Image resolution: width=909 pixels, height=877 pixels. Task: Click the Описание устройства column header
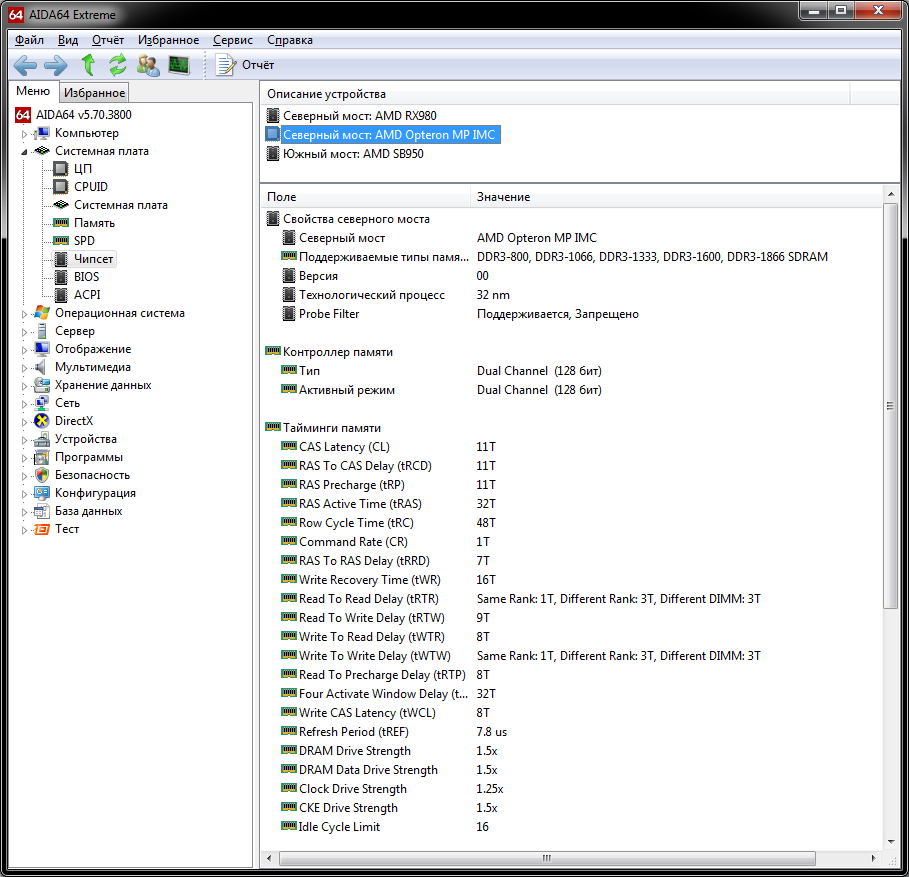(x=555, y=93)
